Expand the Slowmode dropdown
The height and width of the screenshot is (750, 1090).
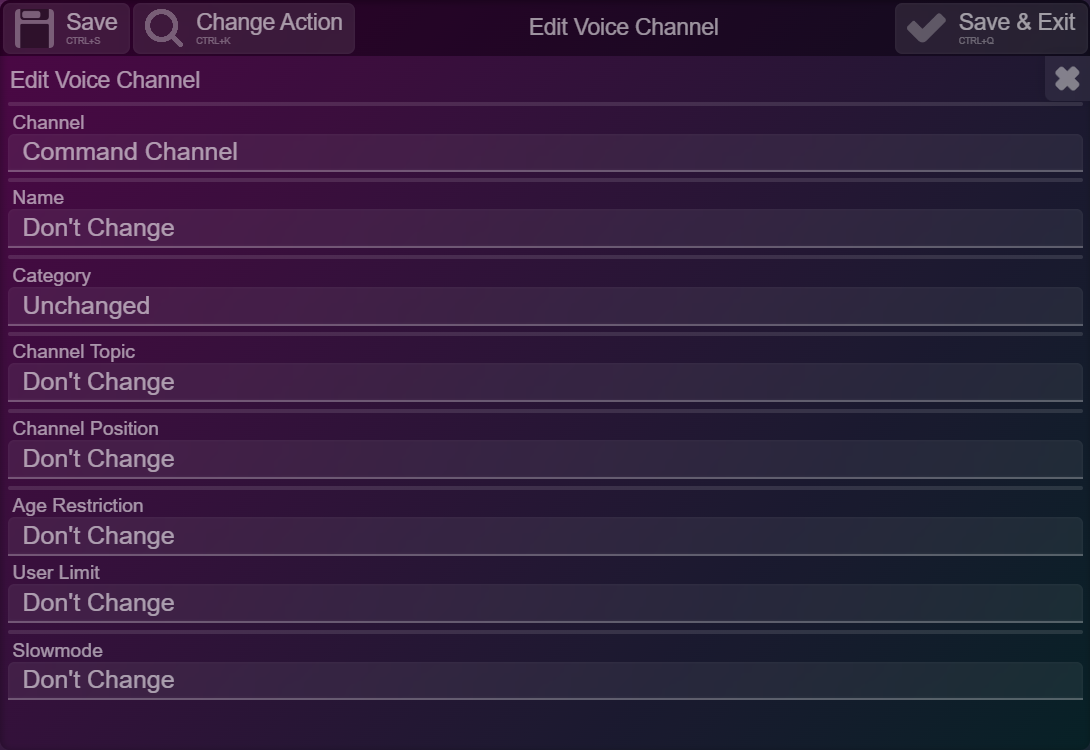(x=545, y=680)
